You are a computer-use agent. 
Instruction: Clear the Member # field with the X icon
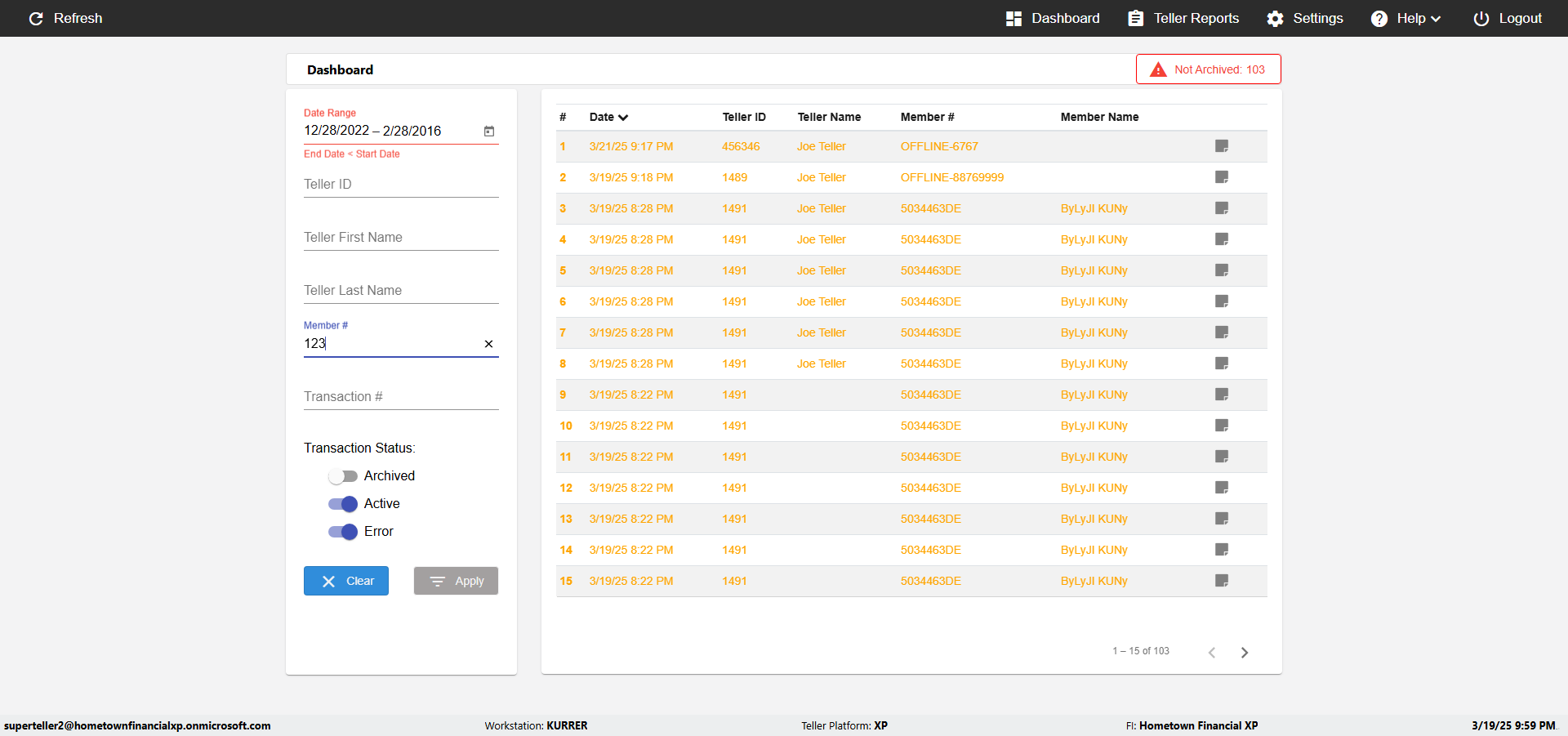click(x=488, y=344)
